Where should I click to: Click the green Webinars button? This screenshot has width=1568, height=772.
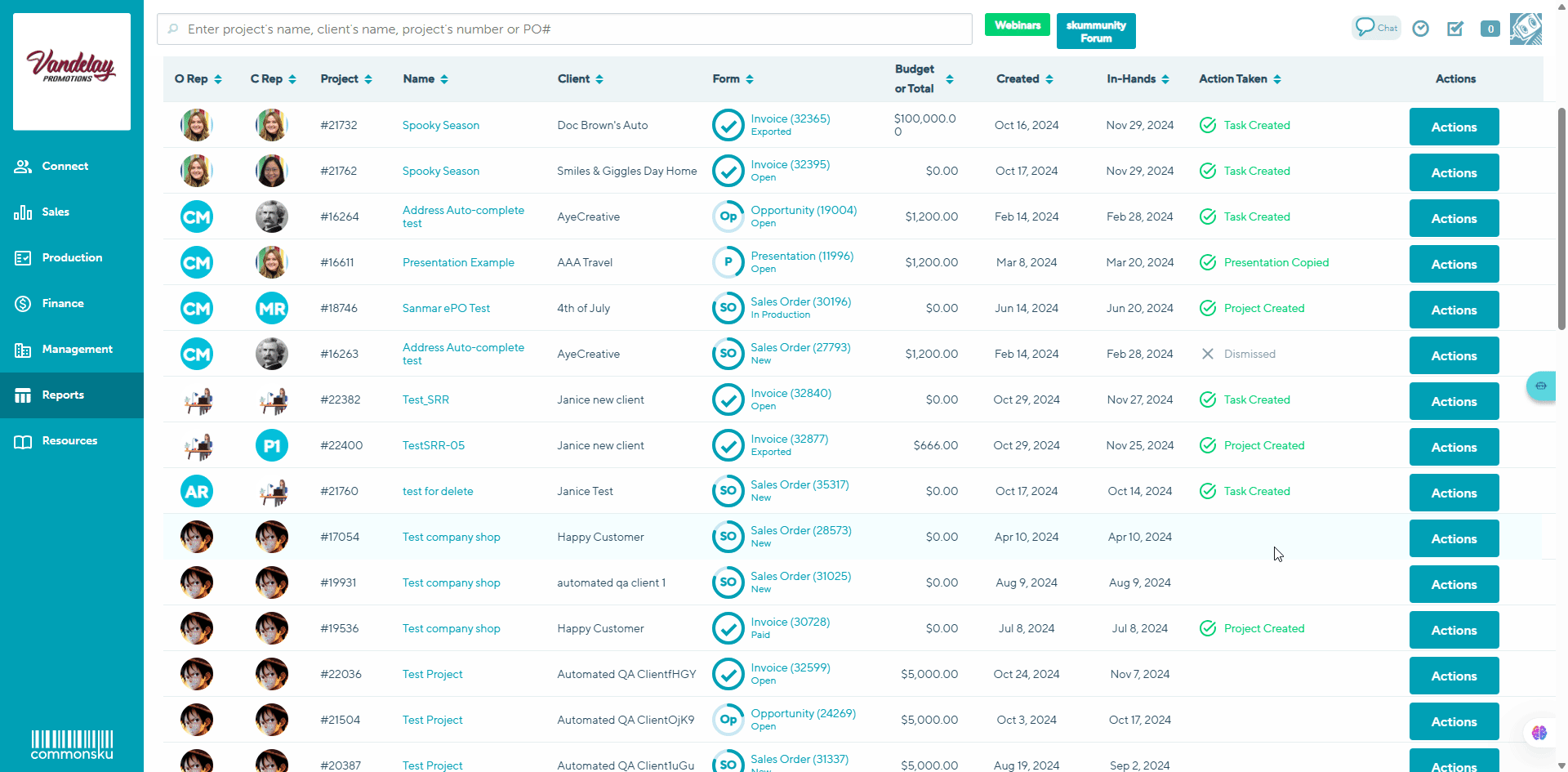pyautogui.click(x=1017, y=25)
